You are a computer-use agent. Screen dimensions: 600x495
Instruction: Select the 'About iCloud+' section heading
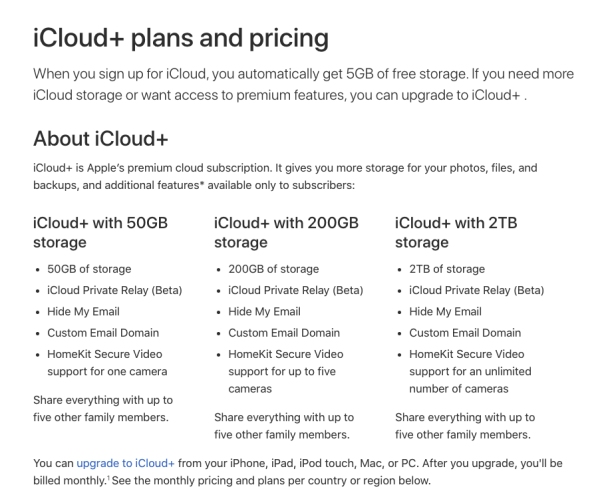101,138
